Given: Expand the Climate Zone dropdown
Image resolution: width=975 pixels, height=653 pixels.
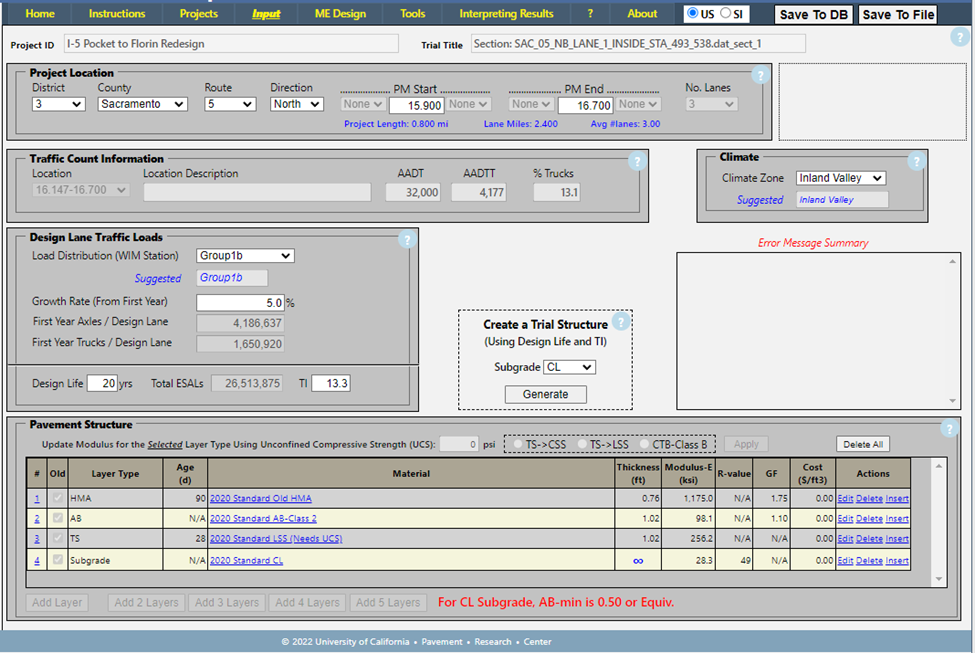Looking at the screenshot, I should point(840,178).
